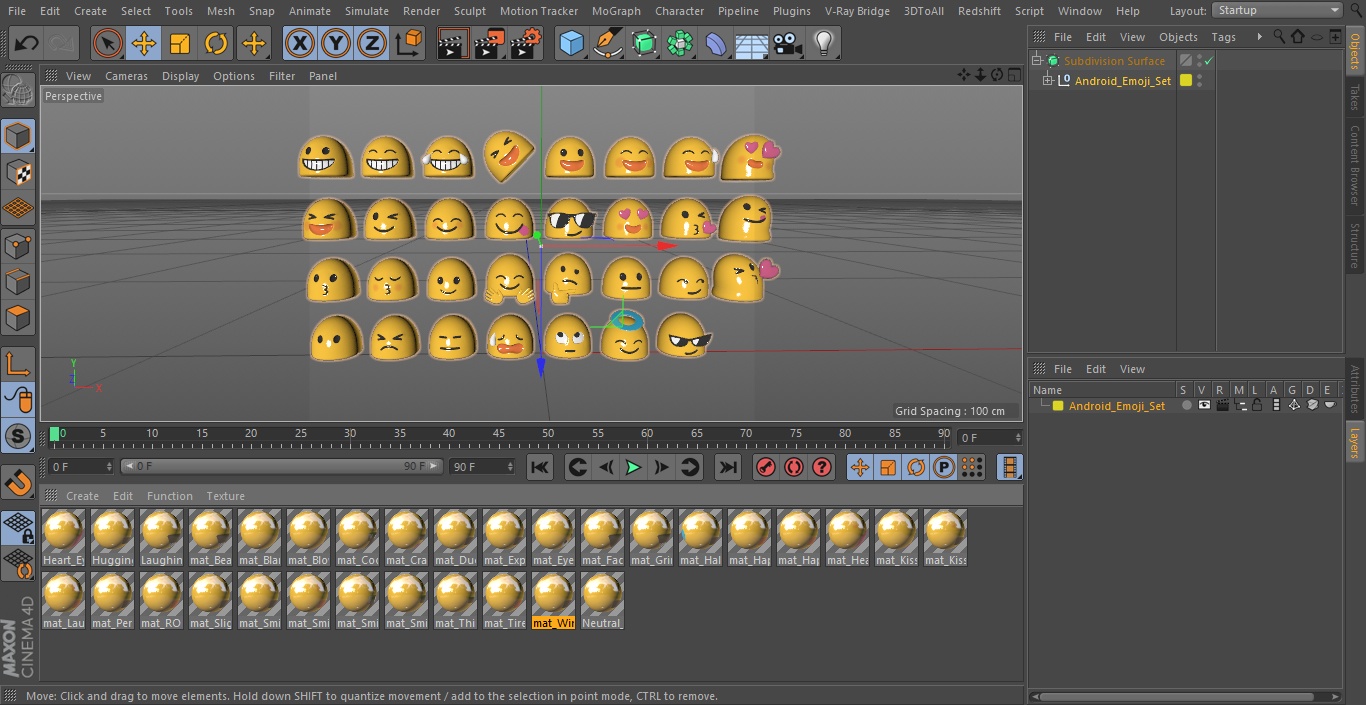
Task: Switch to the Takes side tab
Action: (1355, 97)
